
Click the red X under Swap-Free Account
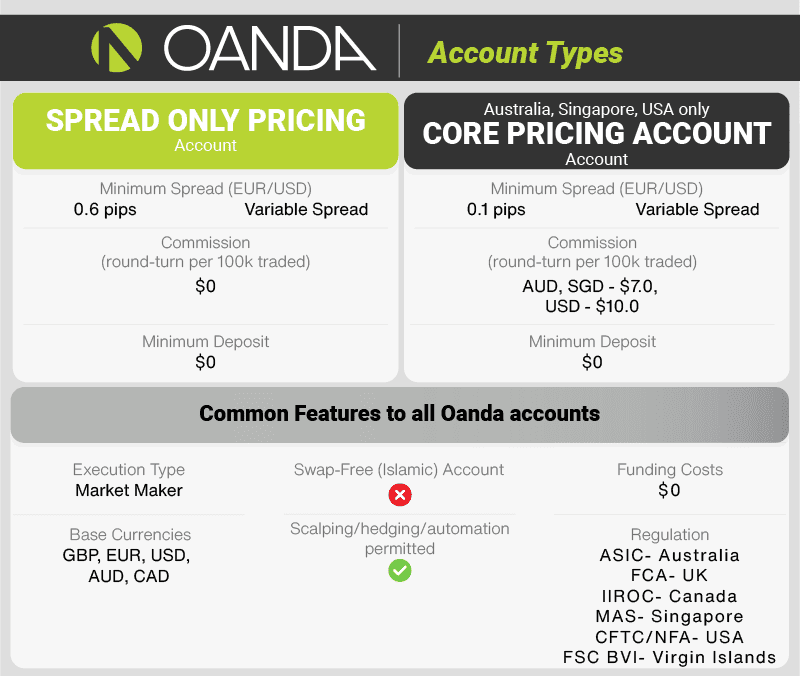coord(400,494)
